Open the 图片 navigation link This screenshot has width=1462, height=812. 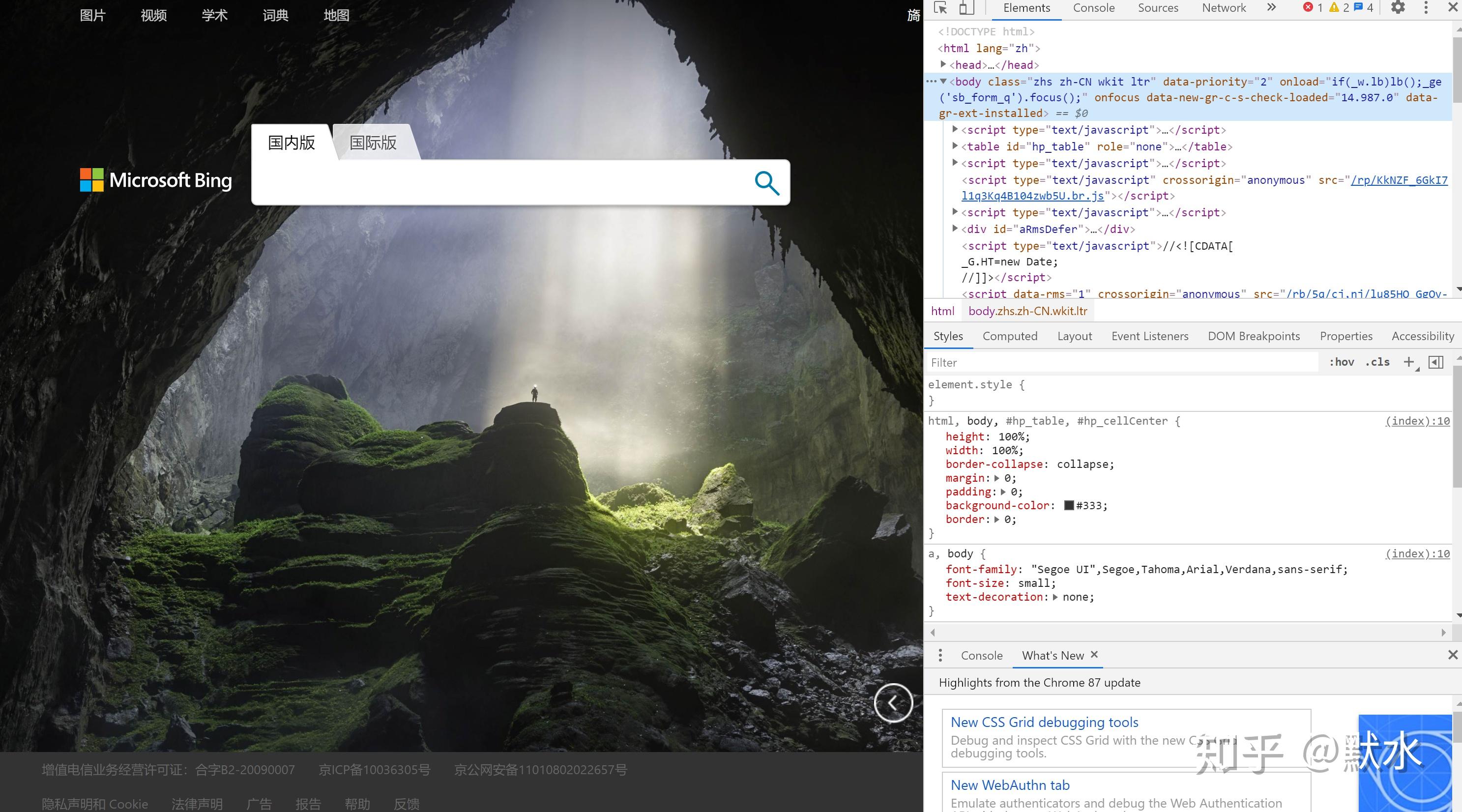point(92,15)
